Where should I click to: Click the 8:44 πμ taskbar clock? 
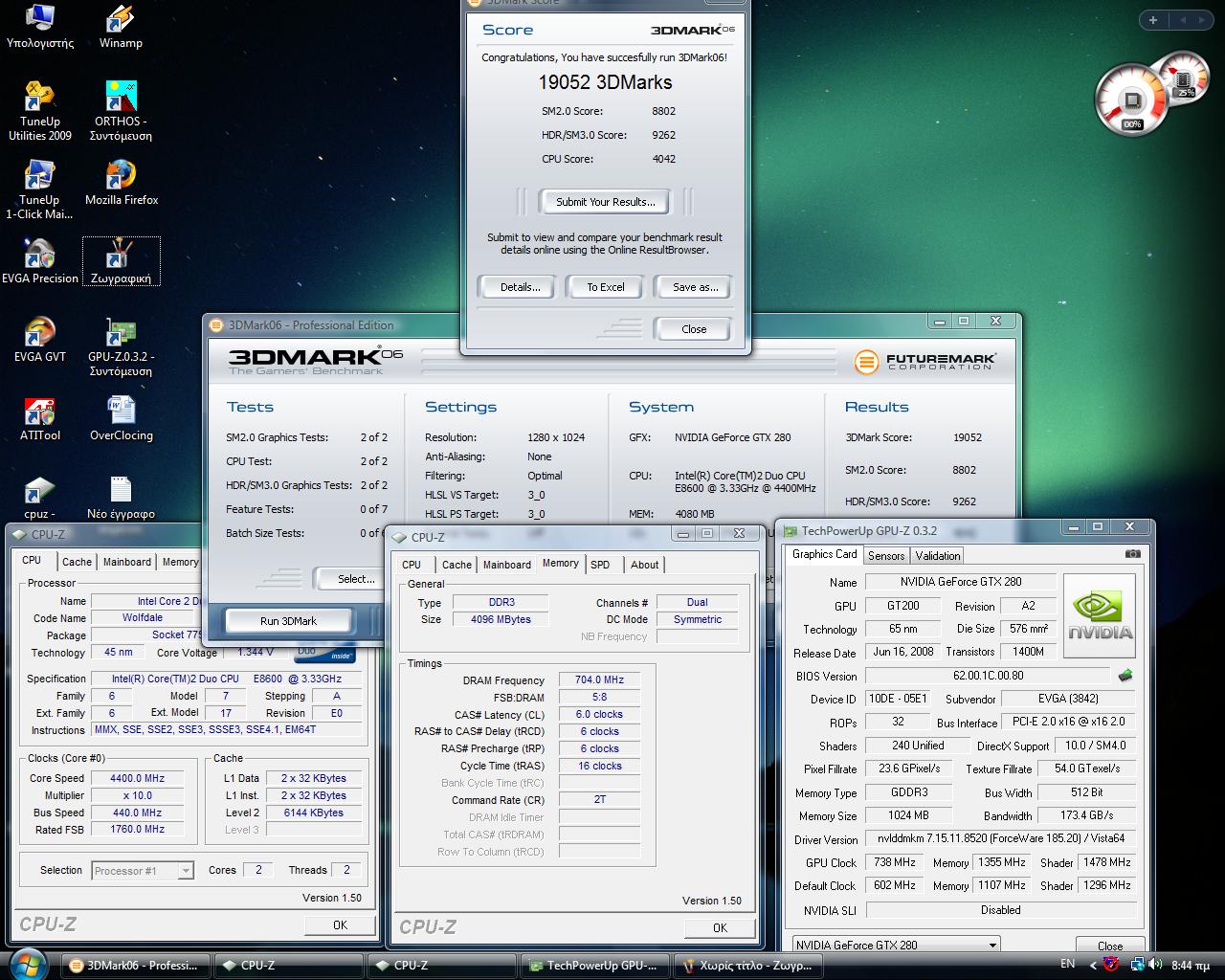(1191, 965)
